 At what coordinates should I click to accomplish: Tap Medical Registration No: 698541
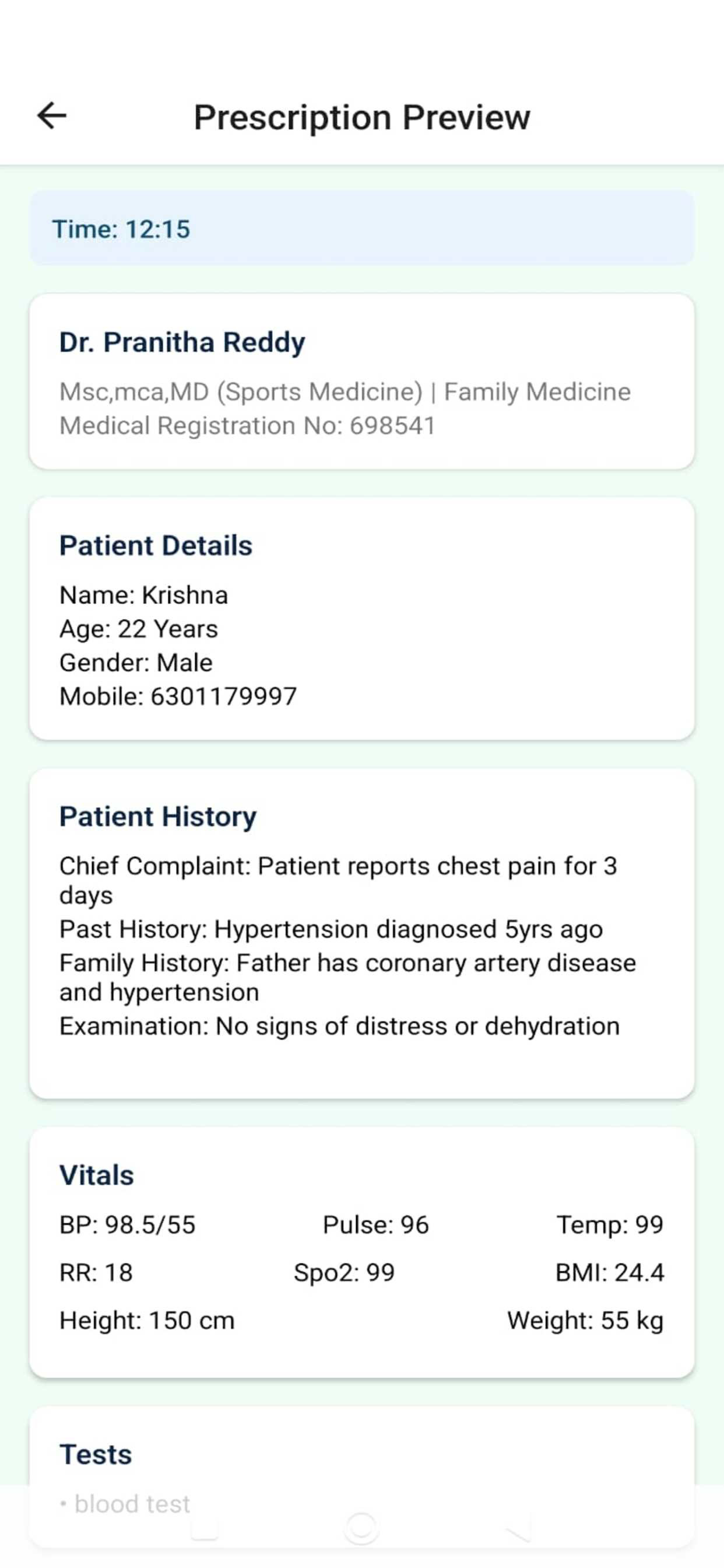click(248, 425)
